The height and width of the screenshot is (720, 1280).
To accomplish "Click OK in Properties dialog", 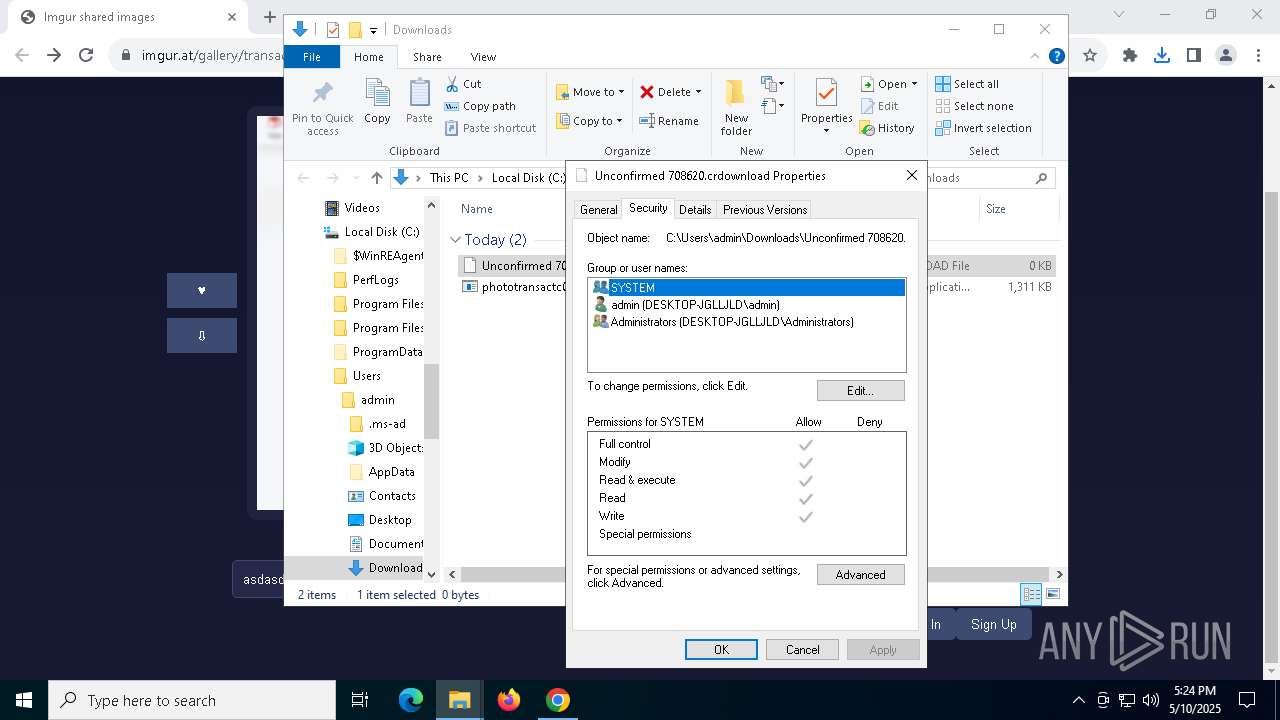I will click(721, 650).
